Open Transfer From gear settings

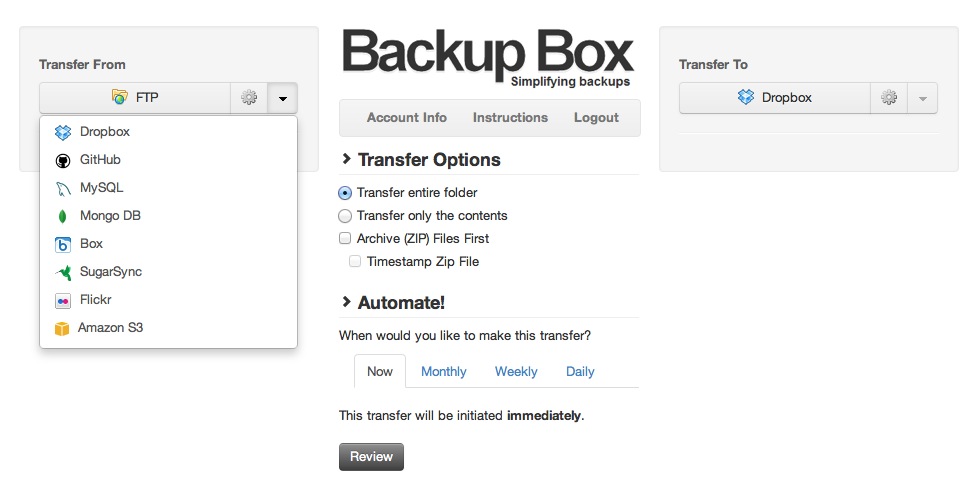249,98
